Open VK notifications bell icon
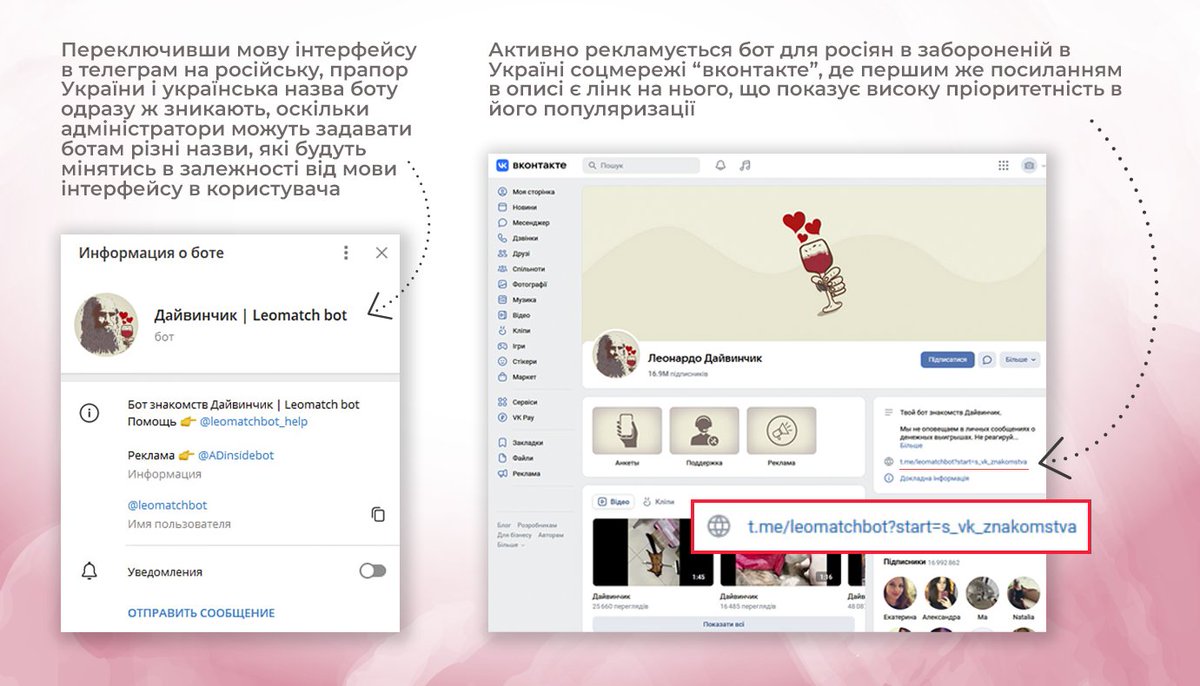The height and width of the screenshot is (686, 1200). click(x=720, y=165)
